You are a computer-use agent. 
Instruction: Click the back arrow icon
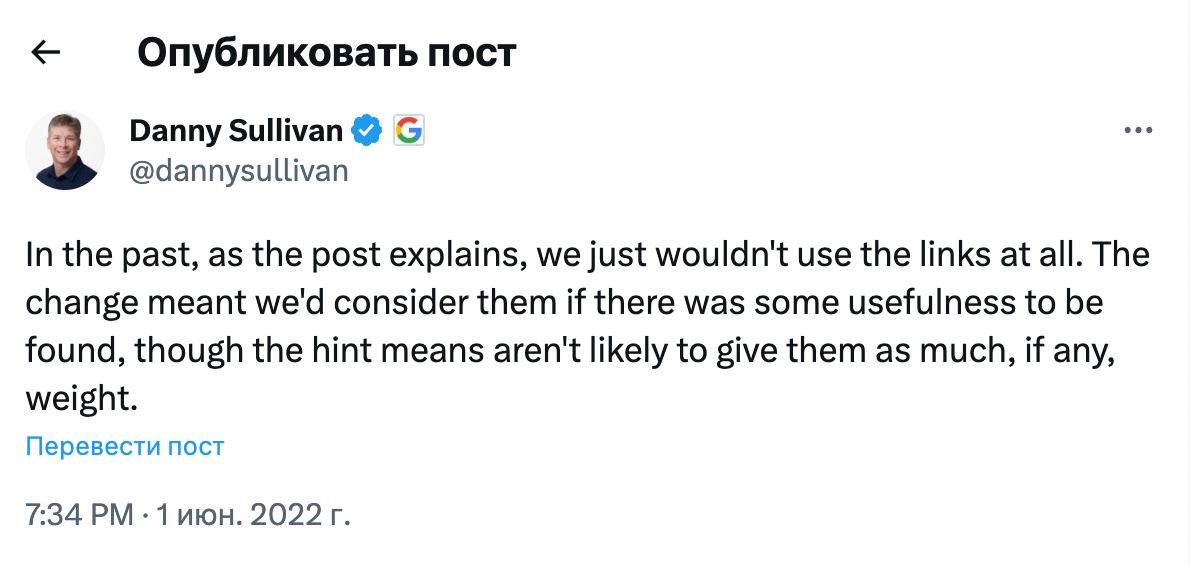[47, 53]
